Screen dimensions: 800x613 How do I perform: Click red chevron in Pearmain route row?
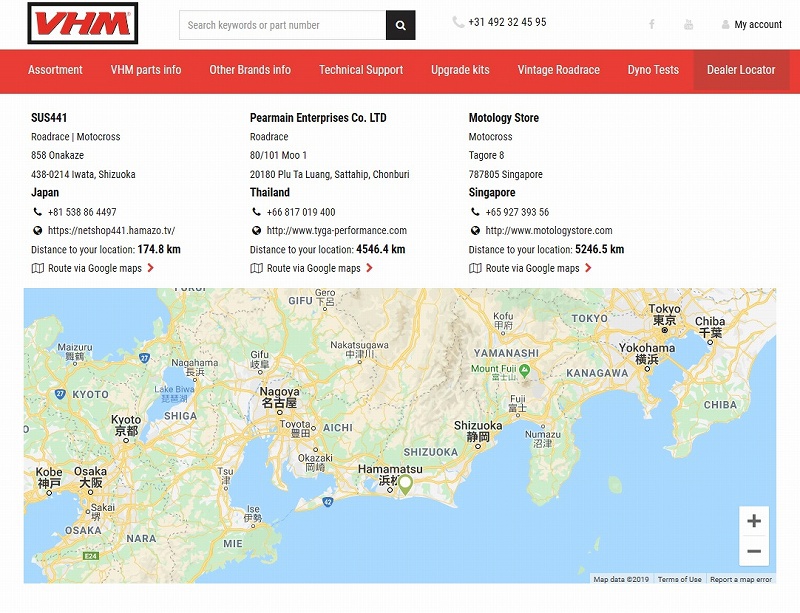pos(369,267)
